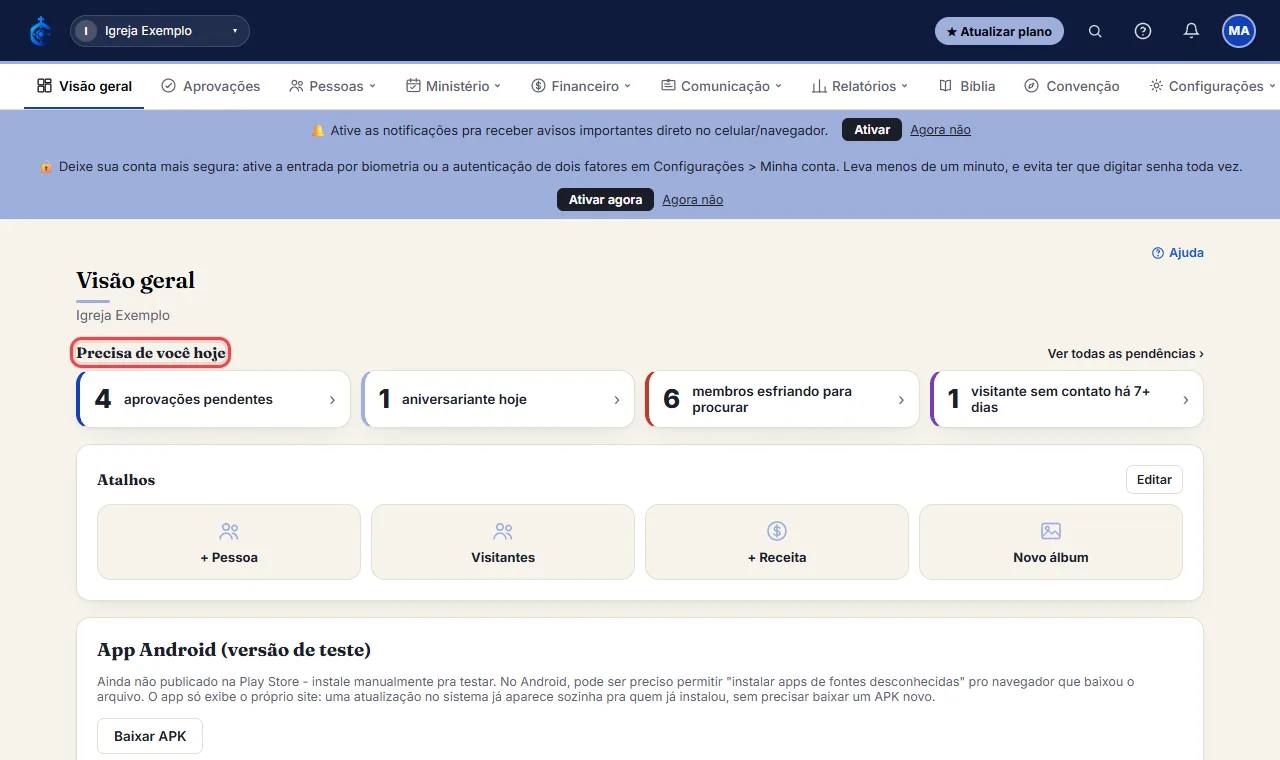Open the visitante sem contato card

1066,399
